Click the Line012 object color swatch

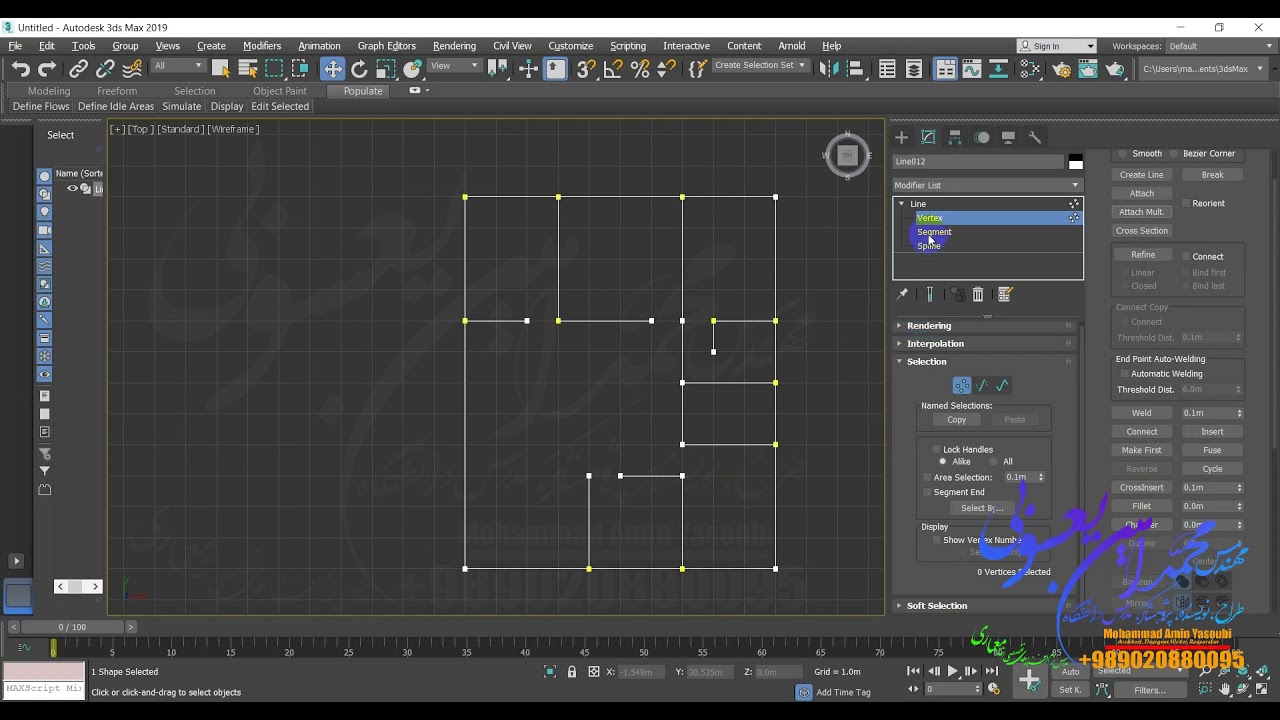(1075, 162)
